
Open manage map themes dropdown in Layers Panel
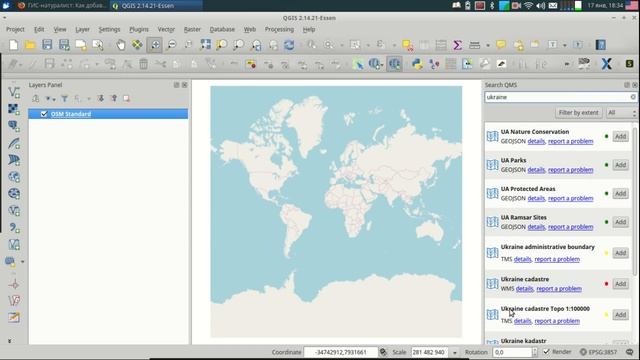[x=50, y=98]
